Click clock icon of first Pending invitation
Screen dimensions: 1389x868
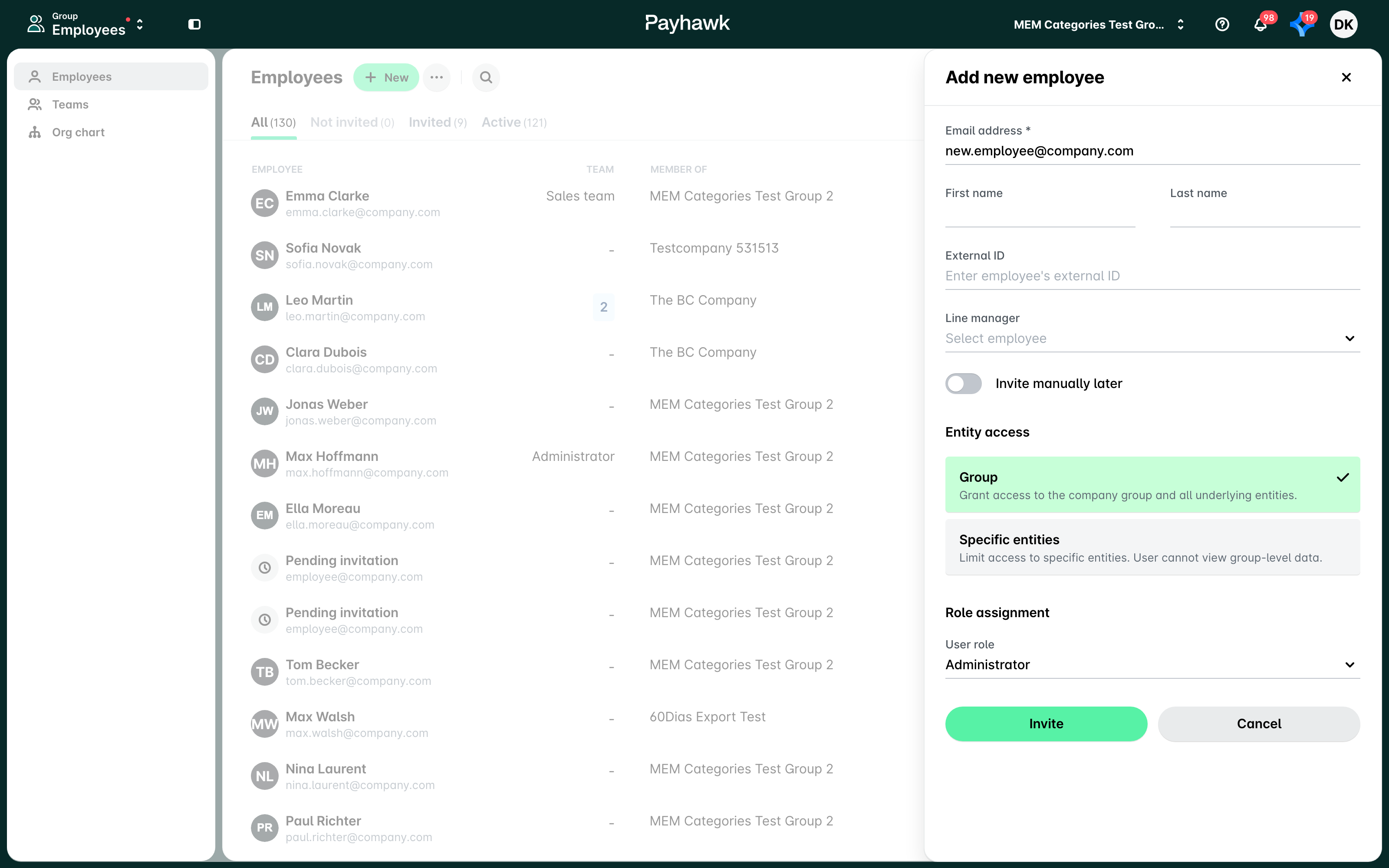click(x=265, y=568)
